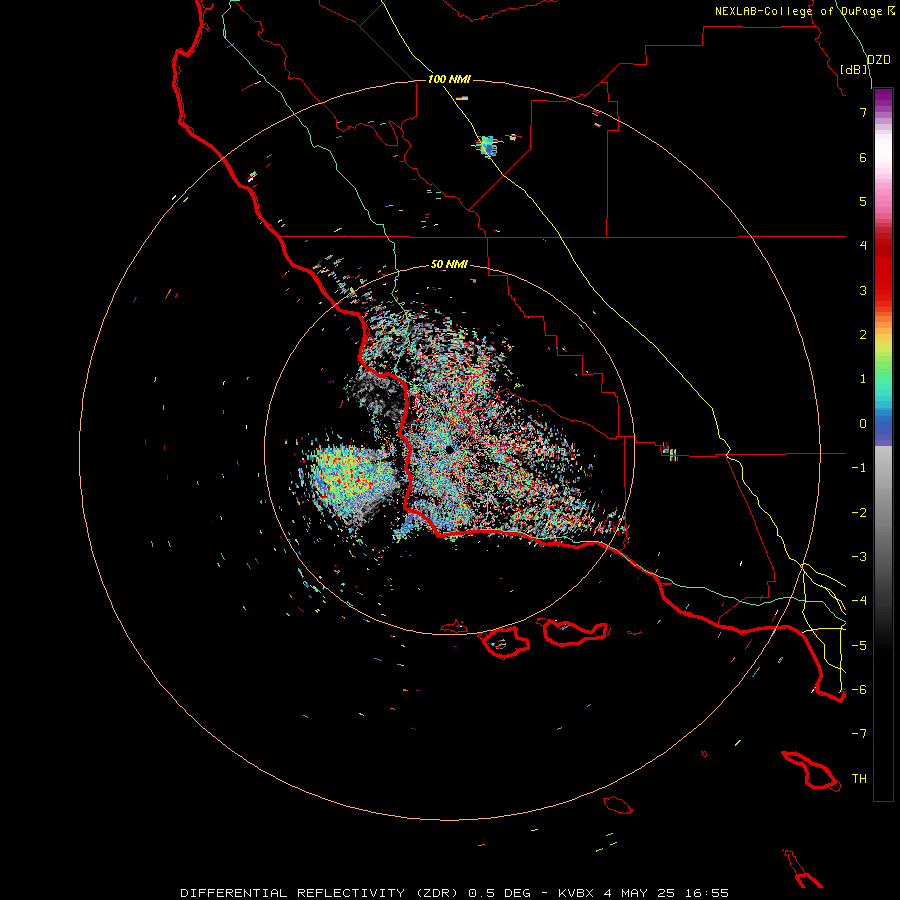Click the 6 value on the color scale
Screen dimensions: 900x900
pyautogui.click(x=863, y=157)
